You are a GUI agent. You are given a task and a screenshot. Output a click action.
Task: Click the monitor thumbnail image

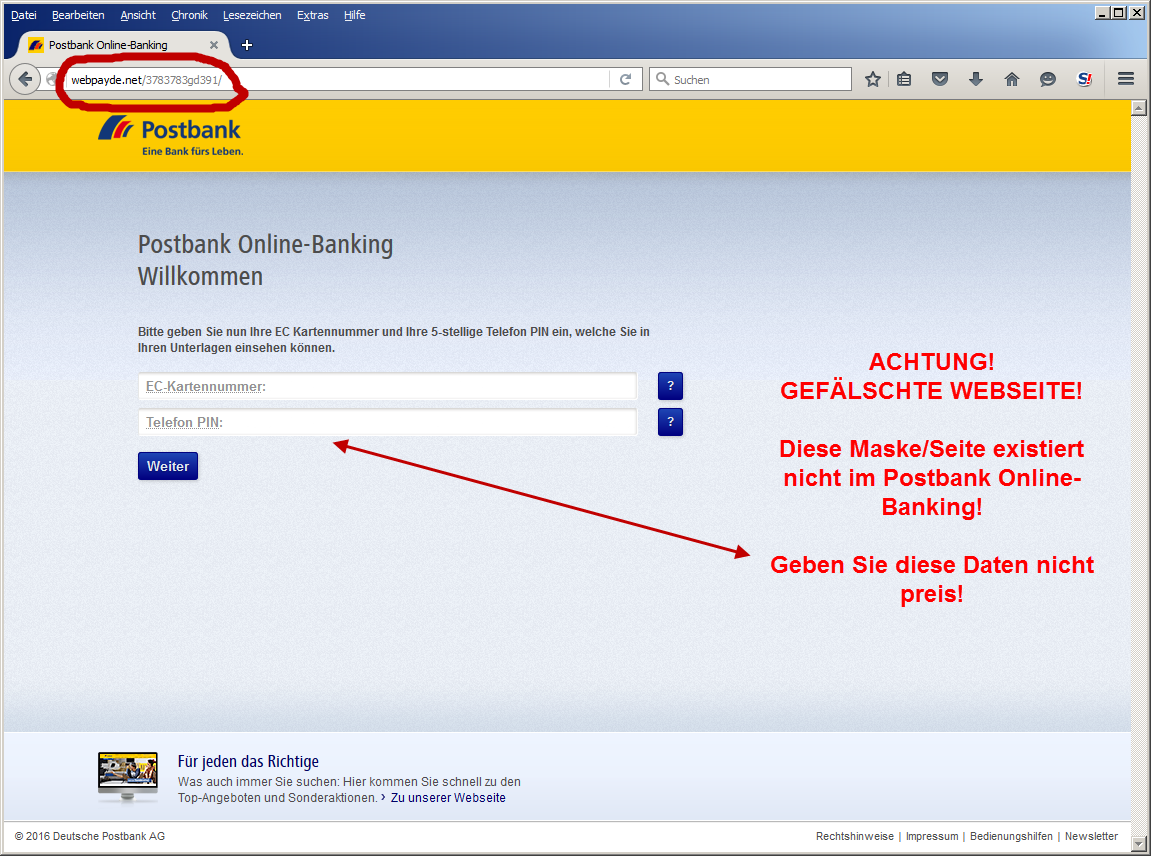[x=128, y=777]
